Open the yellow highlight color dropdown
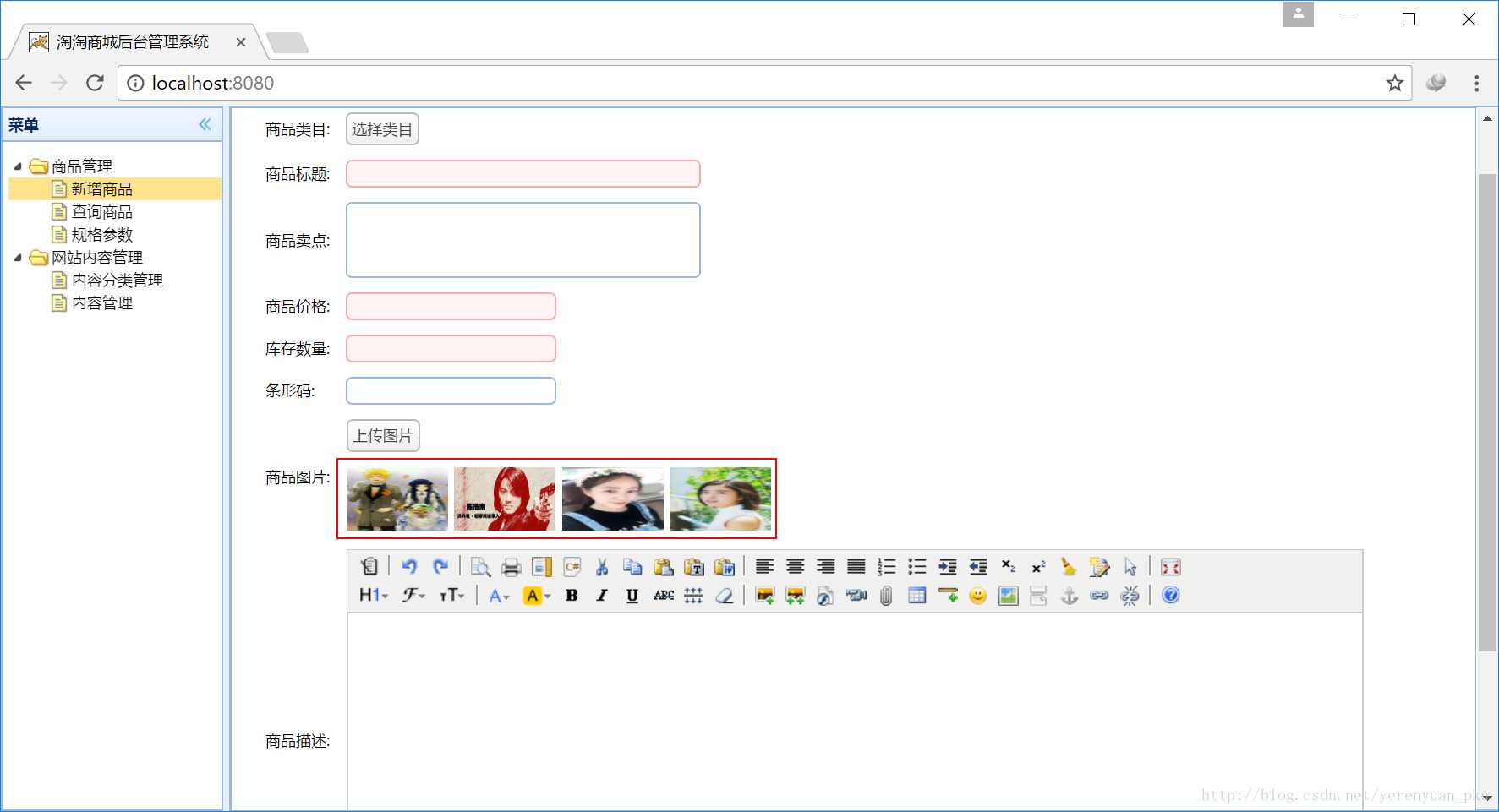The image size is (1499, 812). 537,596
